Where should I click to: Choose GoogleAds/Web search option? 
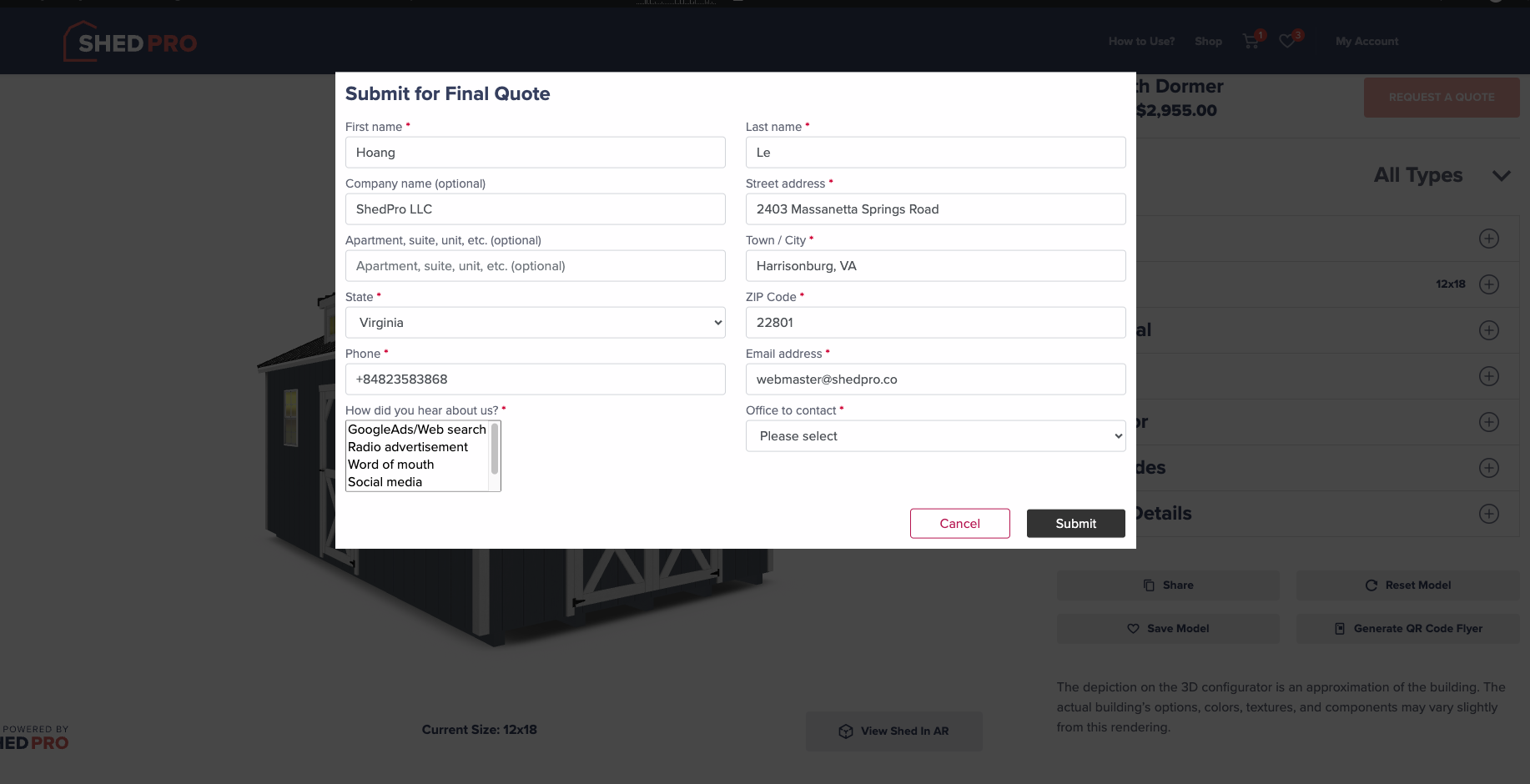[417, 430]
